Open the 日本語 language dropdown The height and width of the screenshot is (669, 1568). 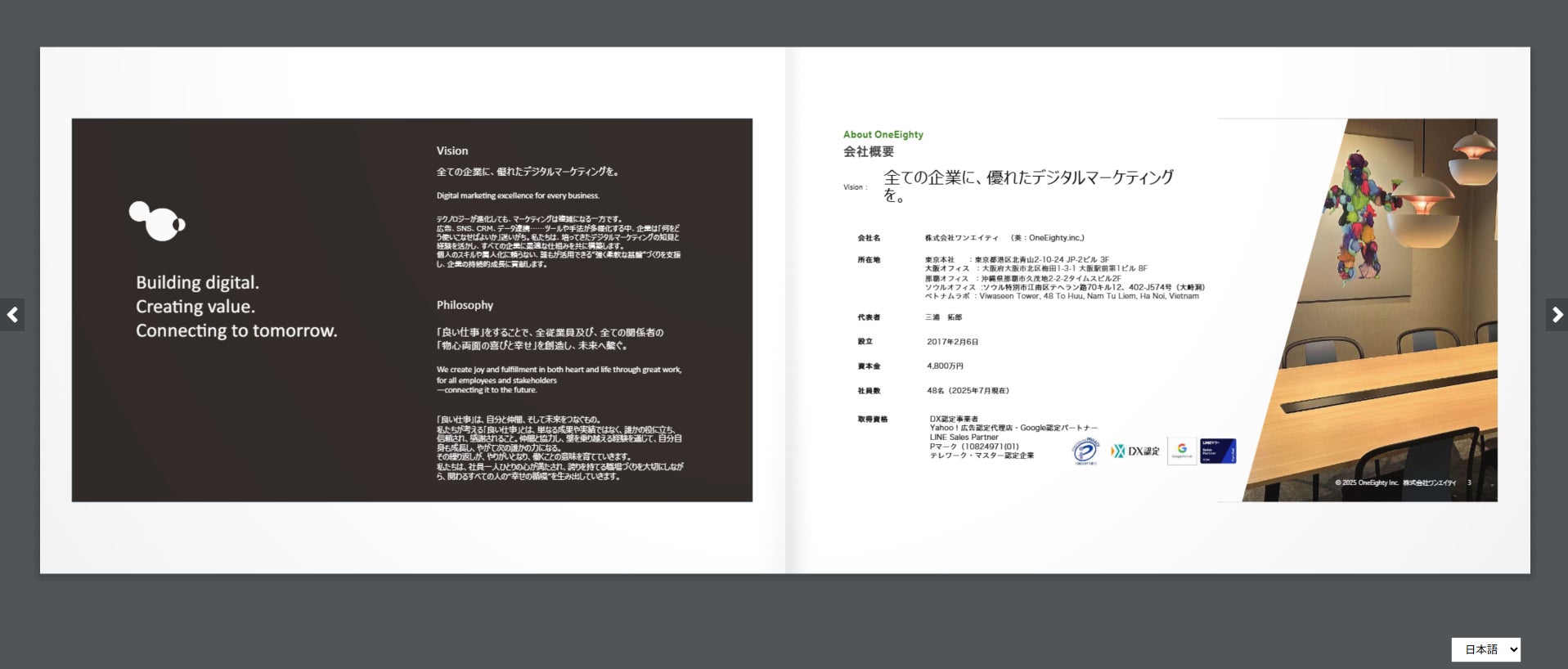(1485, 649)
